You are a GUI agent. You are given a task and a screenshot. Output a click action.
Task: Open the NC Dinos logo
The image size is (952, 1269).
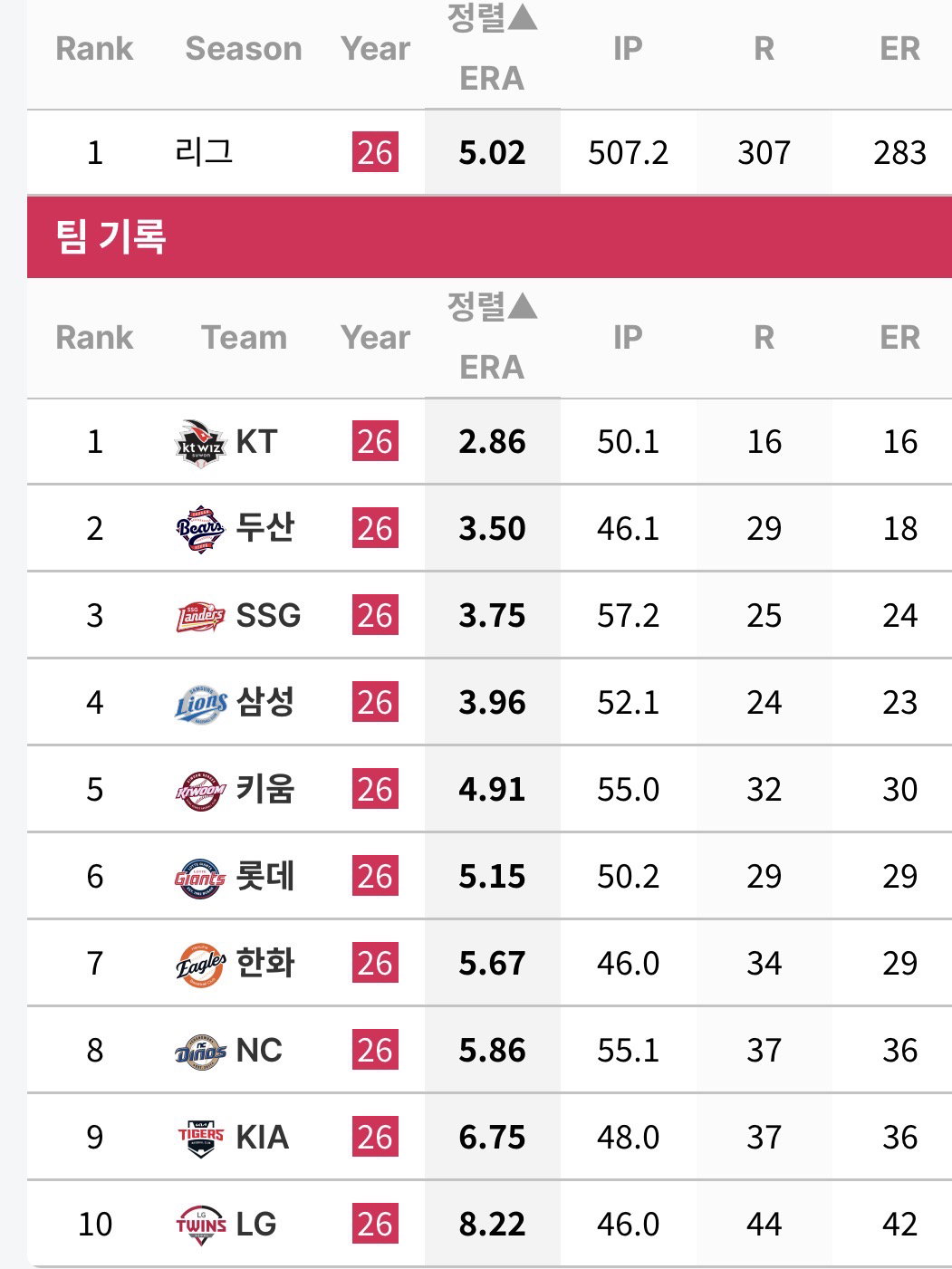click(200, 1051)
